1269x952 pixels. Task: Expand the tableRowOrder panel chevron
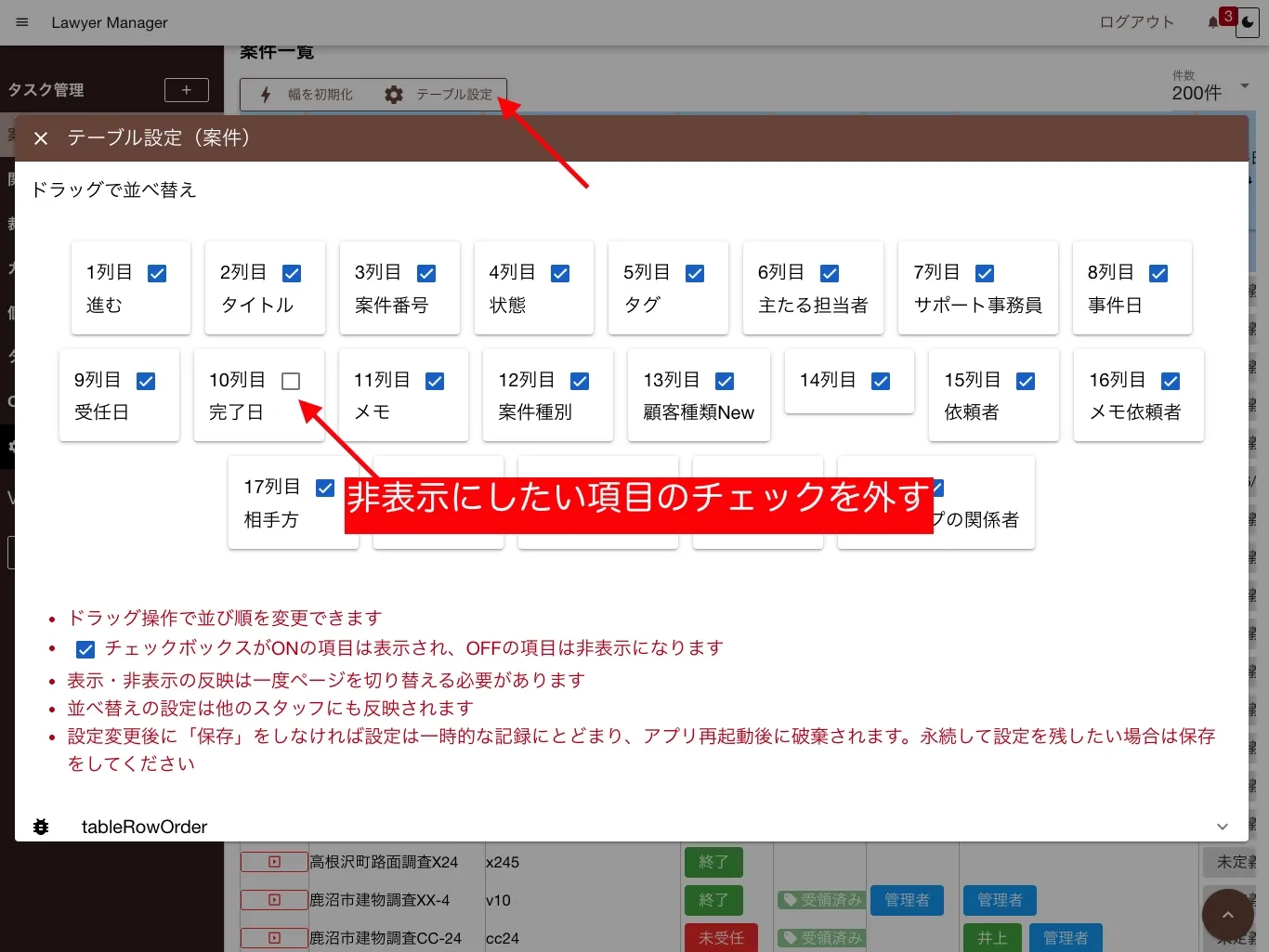coord(1223,827)
